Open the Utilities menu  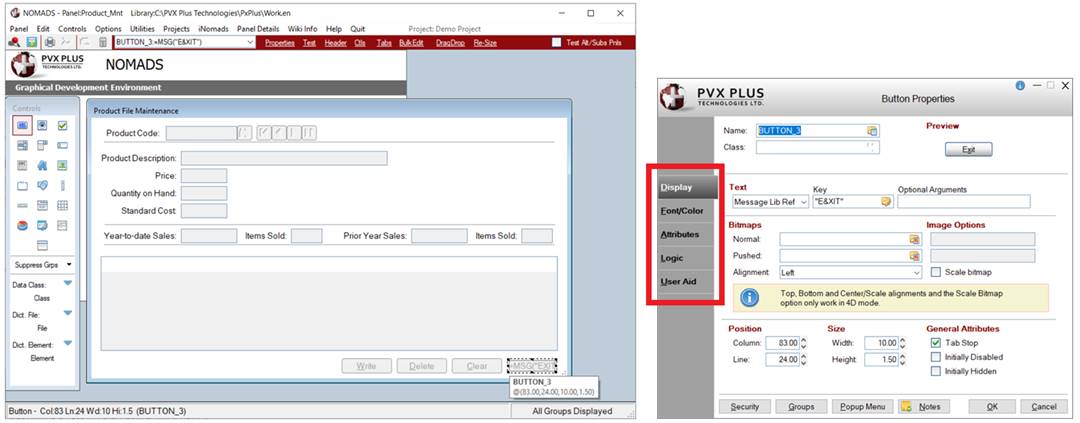pyautogui.click(x=142, y=29)
